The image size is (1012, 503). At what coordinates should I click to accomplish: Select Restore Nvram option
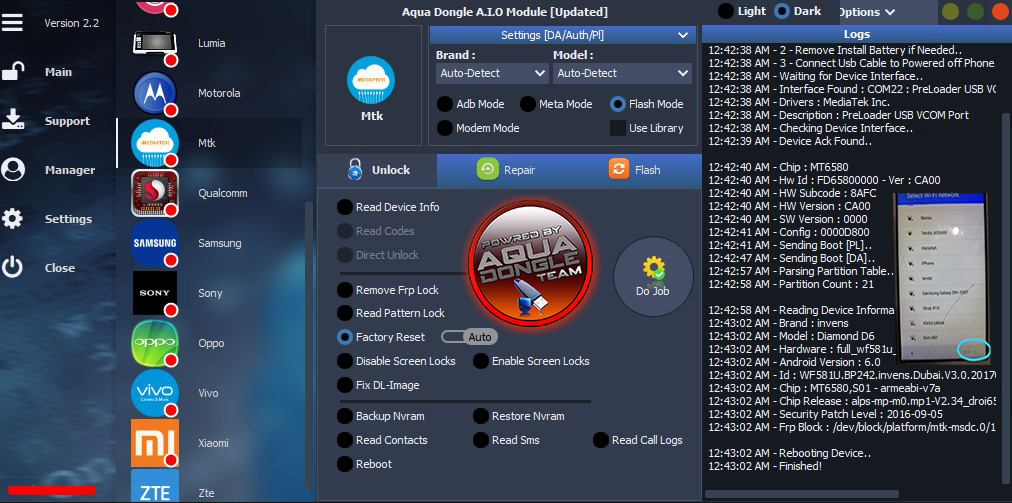click(481, 416)
